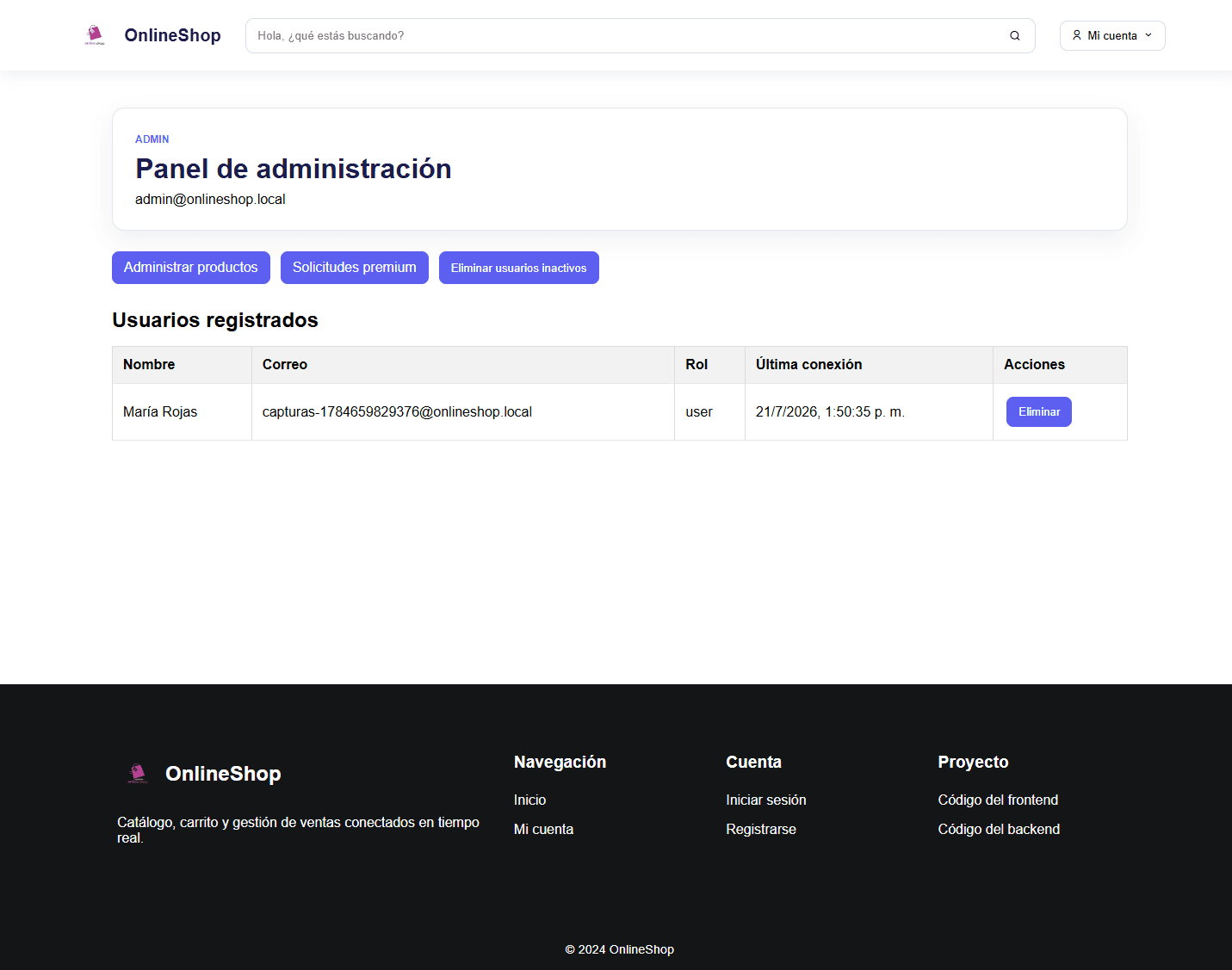Click admin@onlineshop.local email text
This screenshot has width=1232, height=970.
tap(210, 200)
